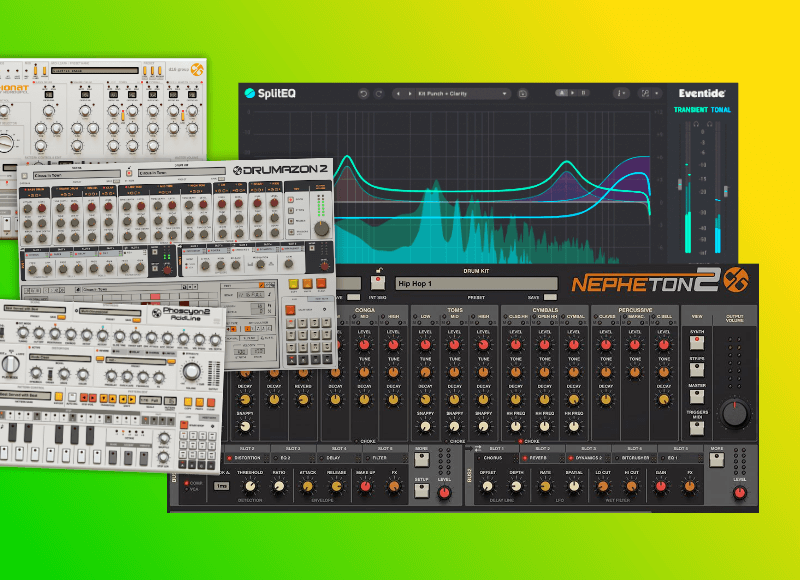Image resolution: width=800 pixels, height=580 pixels.
Task: Click the orange D16 logo on Nithonat
Action: (197, 70)
